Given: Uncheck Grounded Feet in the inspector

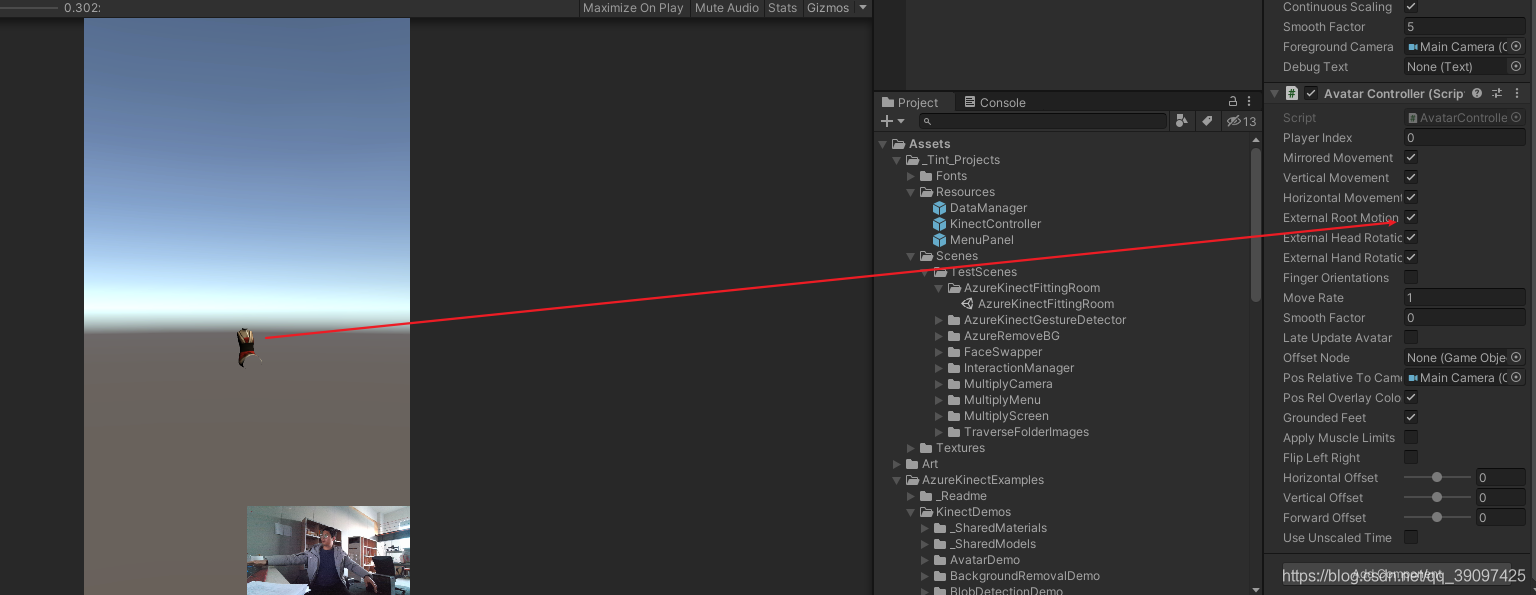Looking at the screenshot, I should click(x=1411, y=417).
